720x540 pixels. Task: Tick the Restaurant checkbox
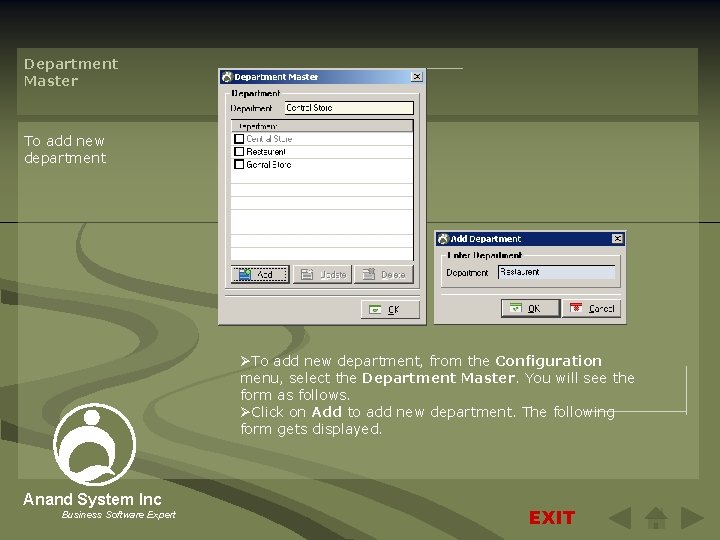(x=239, y=151)
